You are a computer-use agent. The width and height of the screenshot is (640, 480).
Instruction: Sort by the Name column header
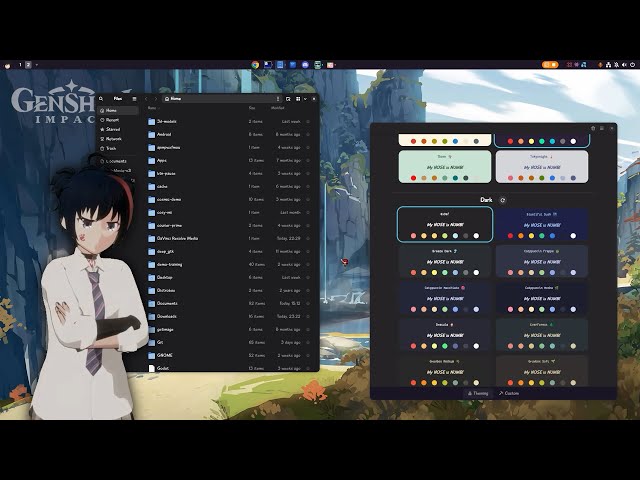tap(152, 108)
